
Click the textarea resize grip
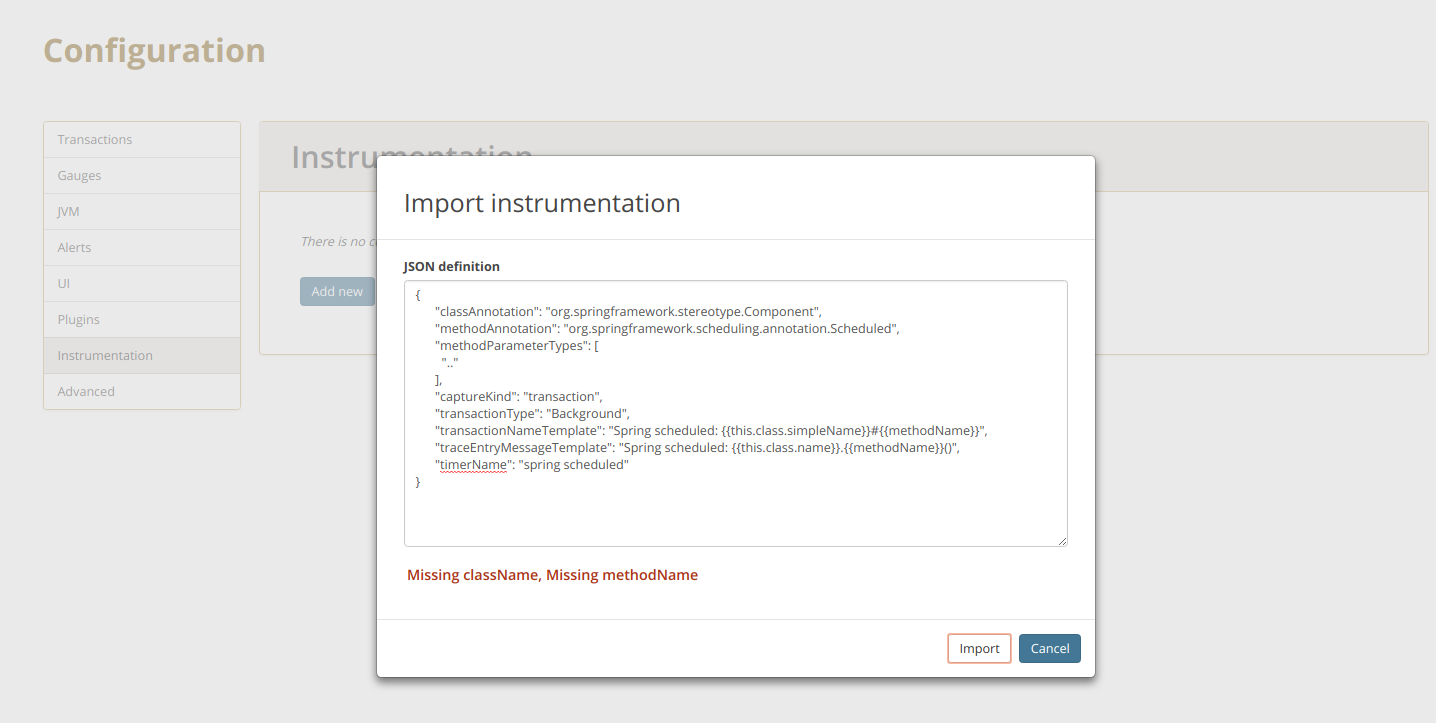[1060, 540]
